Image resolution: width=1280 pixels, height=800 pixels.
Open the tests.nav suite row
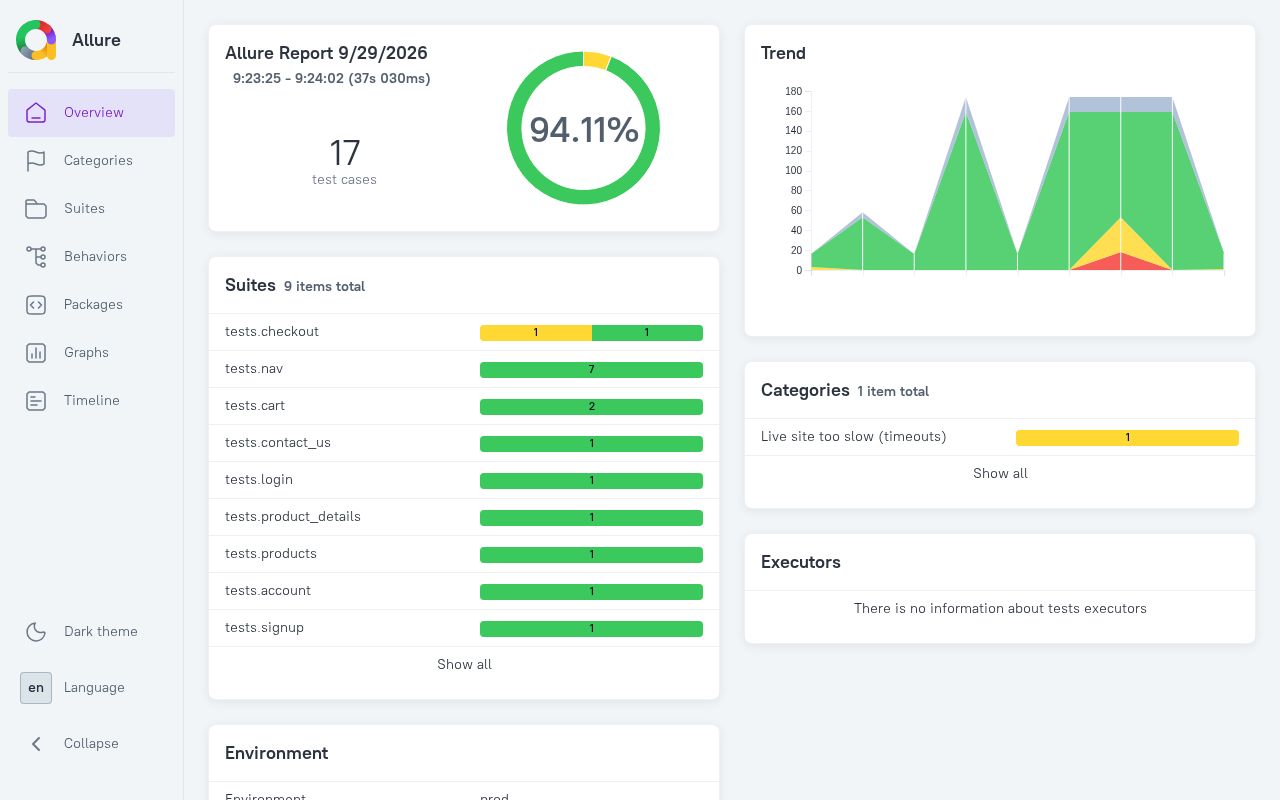pyautogui.click(x=464, y=369)
